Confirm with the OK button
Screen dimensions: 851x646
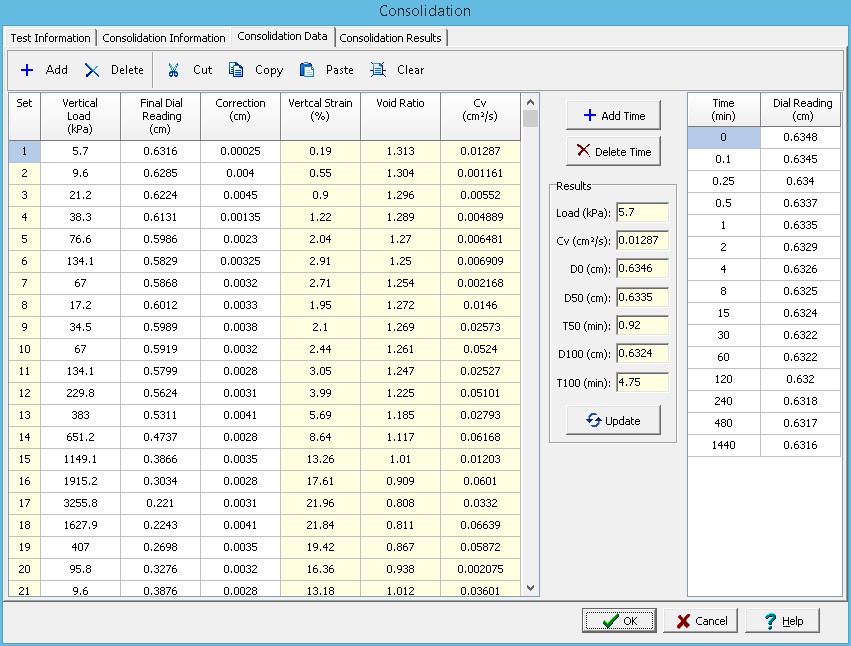click(619, 621)
